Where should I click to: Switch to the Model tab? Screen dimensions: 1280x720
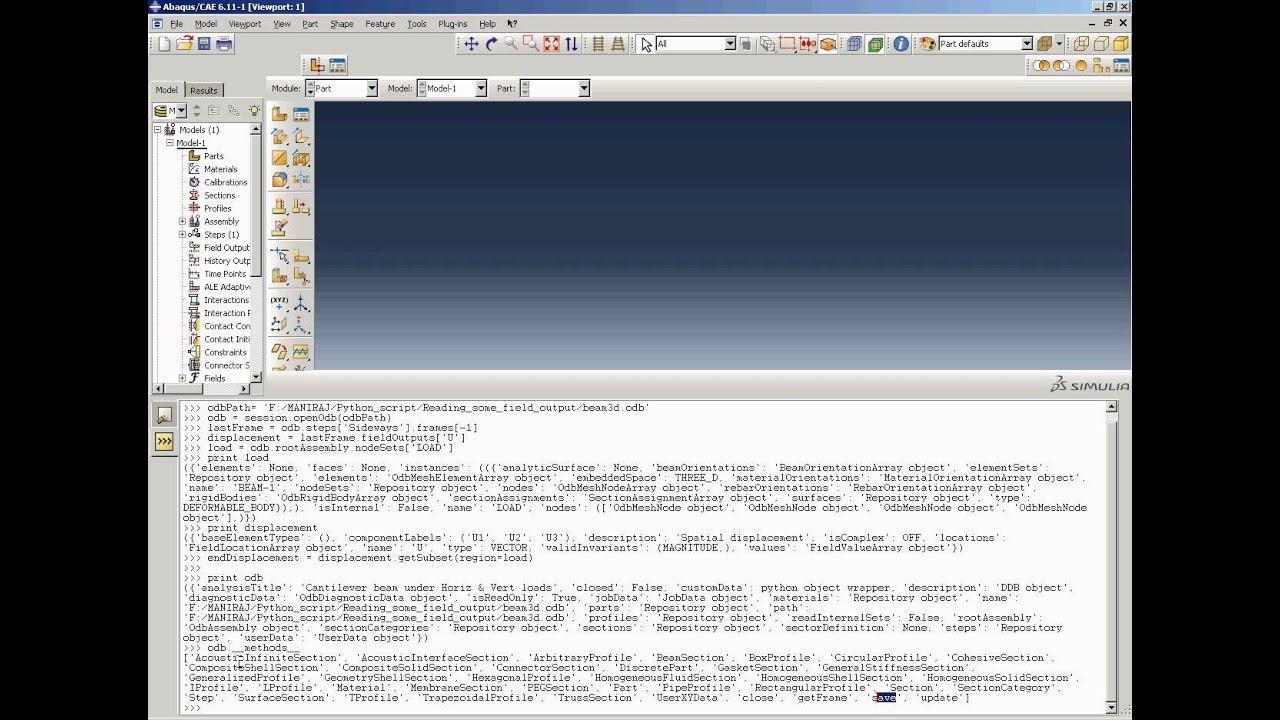tap(166, 90)
